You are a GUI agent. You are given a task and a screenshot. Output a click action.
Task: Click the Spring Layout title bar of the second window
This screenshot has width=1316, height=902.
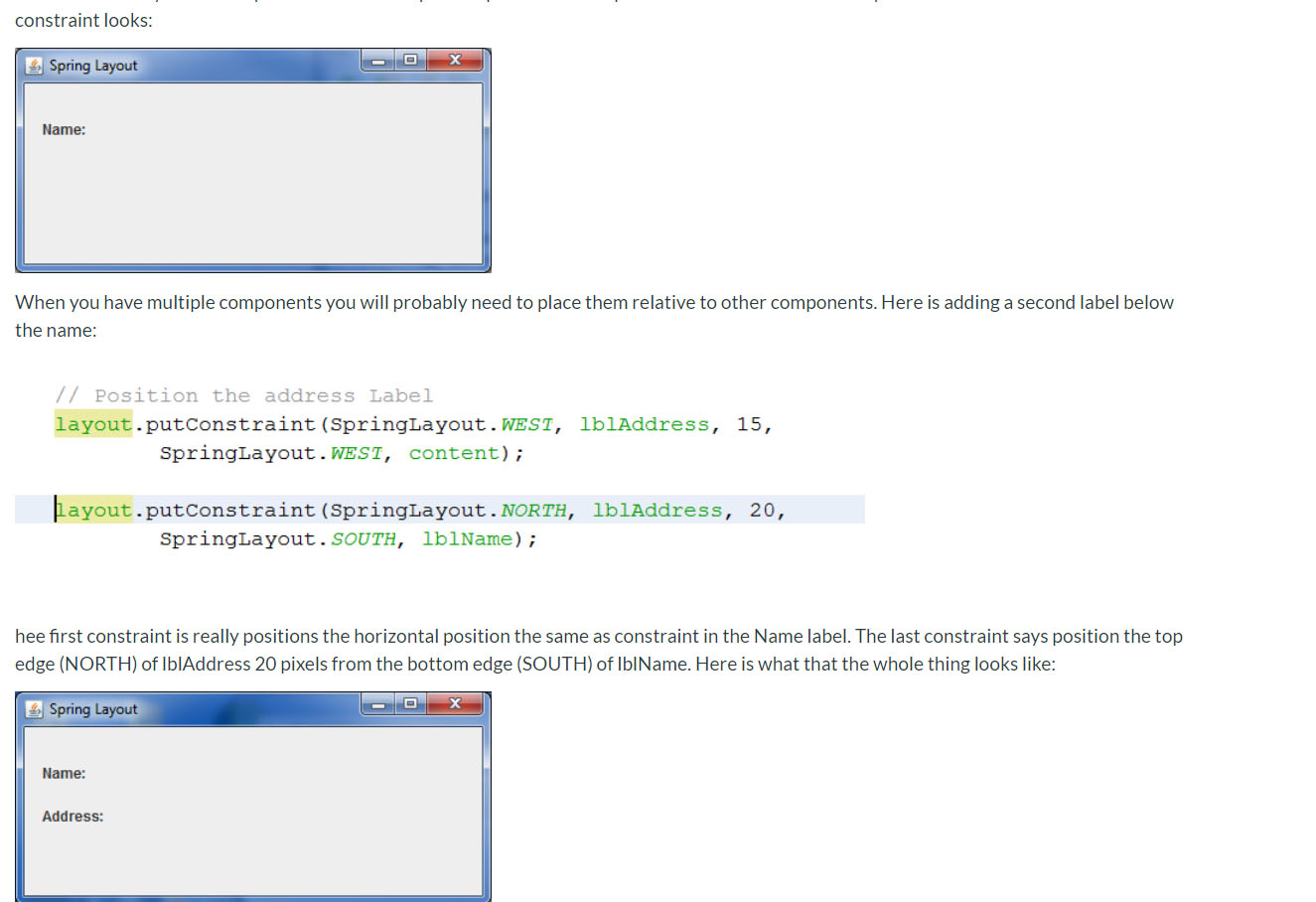(94, 709)
